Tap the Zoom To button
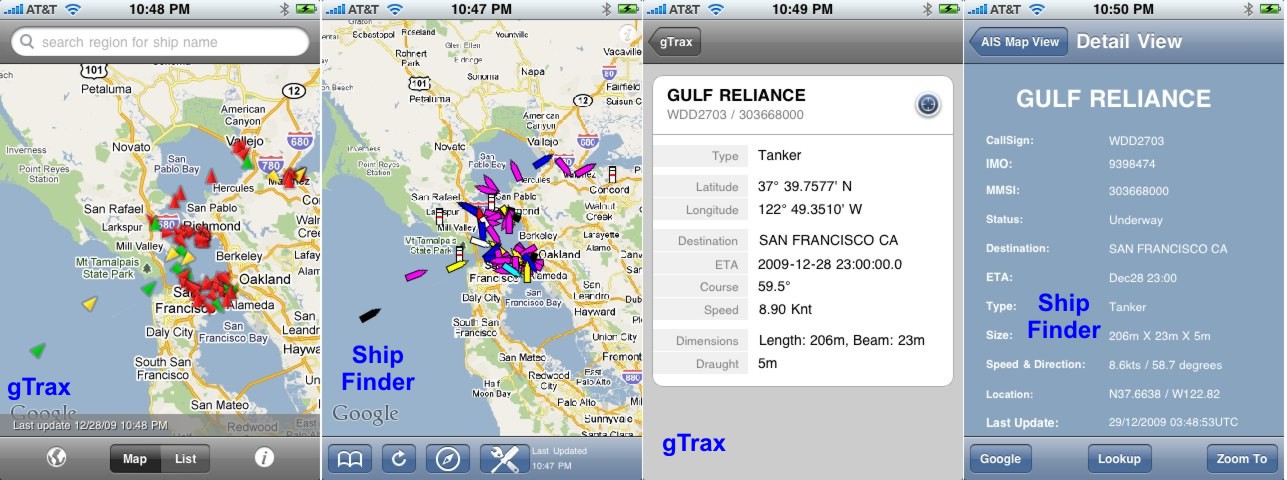Viewport: 1287px width, 480px height. click(1242, 459)
